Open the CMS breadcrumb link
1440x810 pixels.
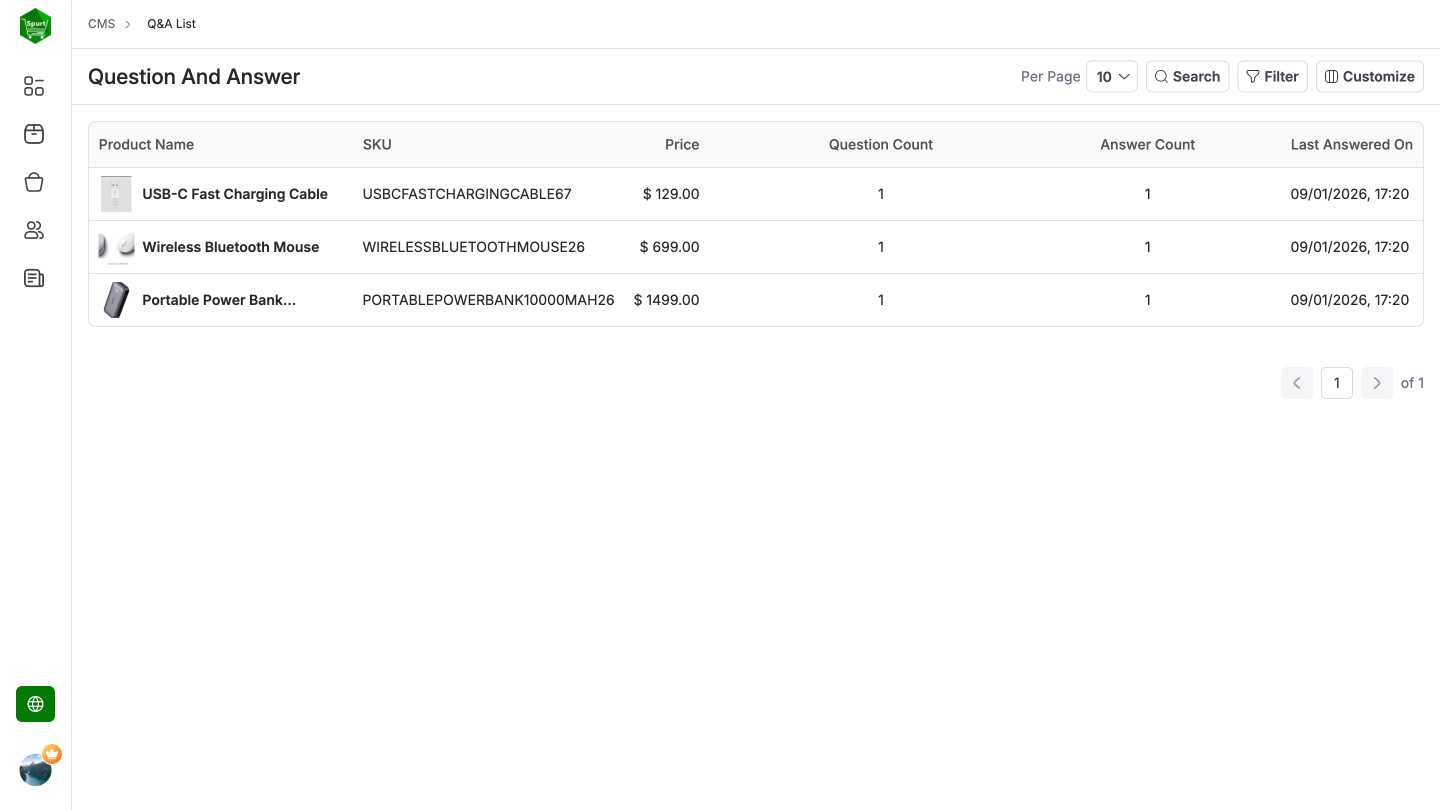click(x=101, y=23)
